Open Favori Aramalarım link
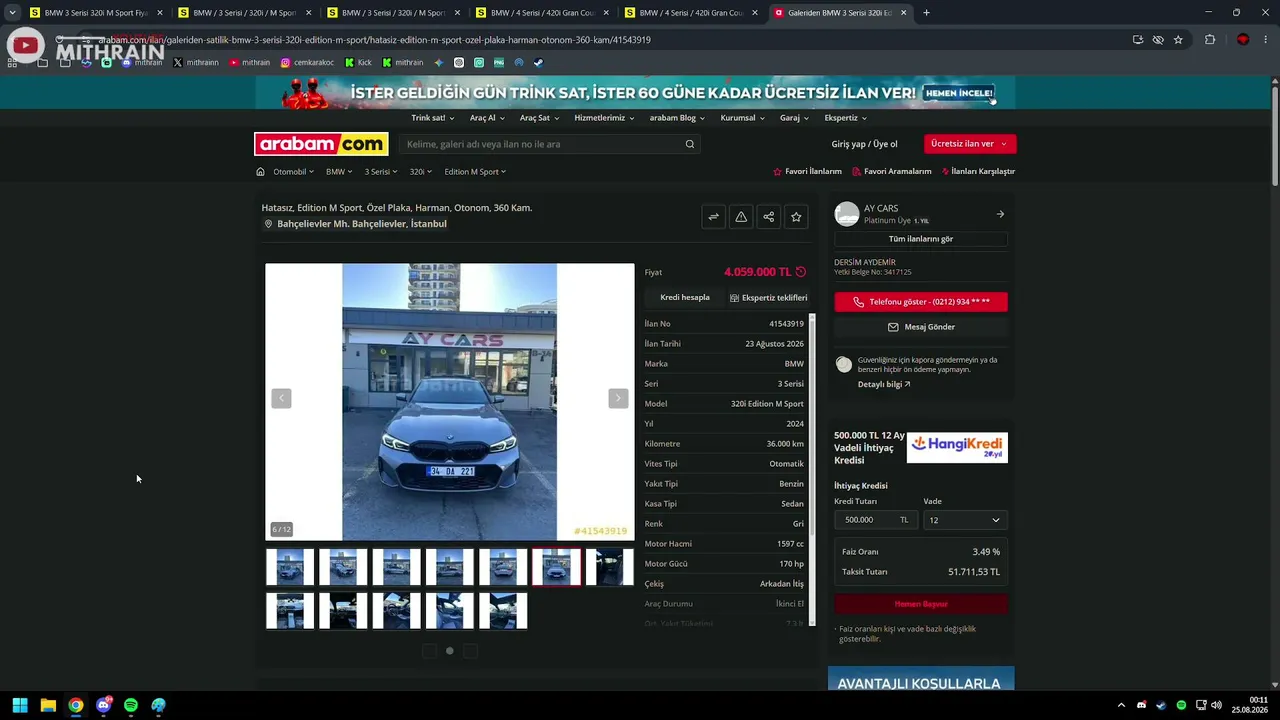The height and width of the screenshot is (720, 1280). (892, 172)
